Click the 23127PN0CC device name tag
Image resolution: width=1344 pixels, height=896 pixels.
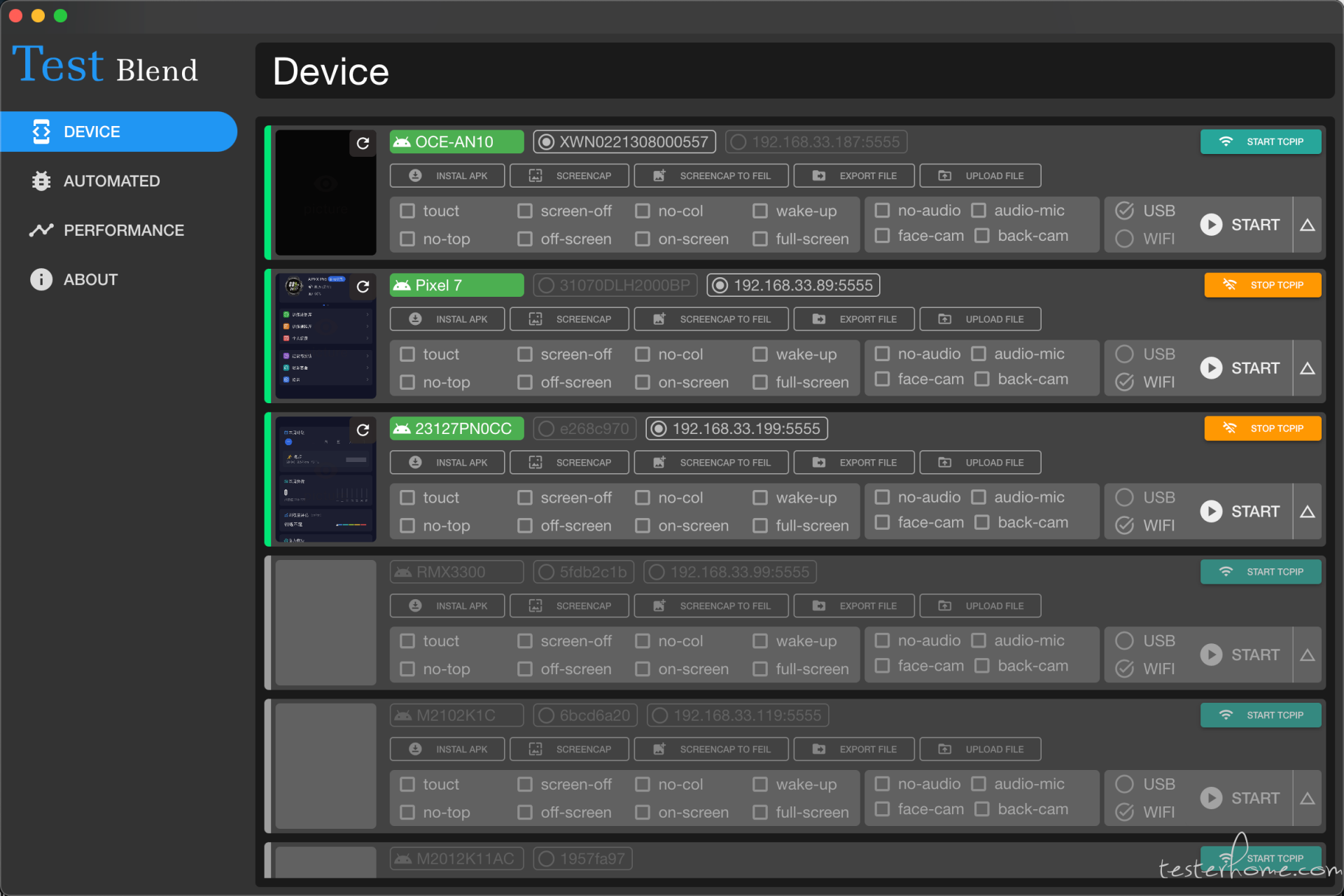[x=456, y=429]
